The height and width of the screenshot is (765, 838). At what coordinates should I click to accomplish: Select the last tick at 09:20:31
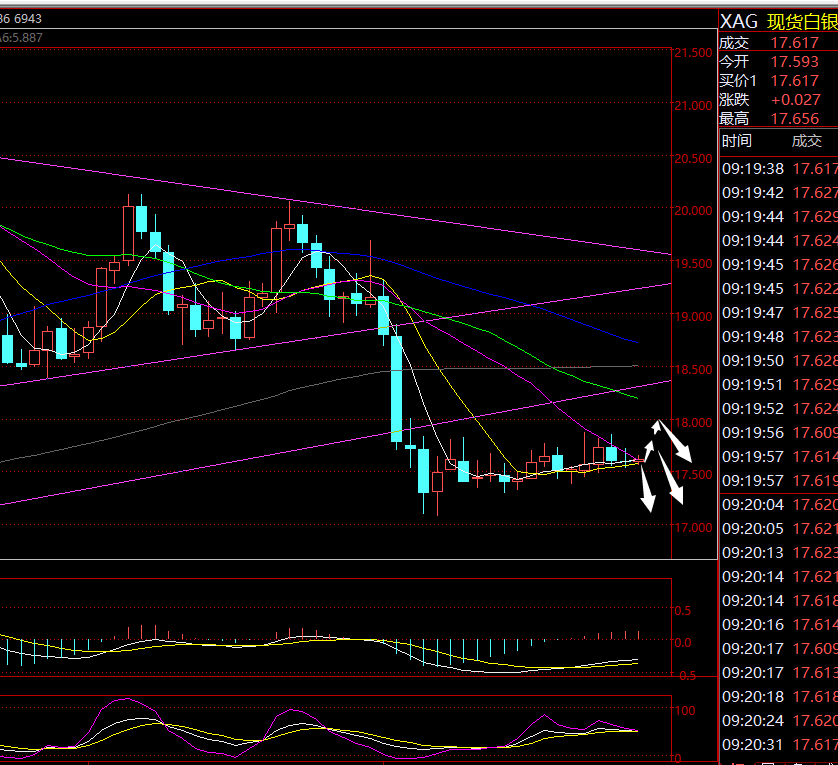click(x=778, y=745)
